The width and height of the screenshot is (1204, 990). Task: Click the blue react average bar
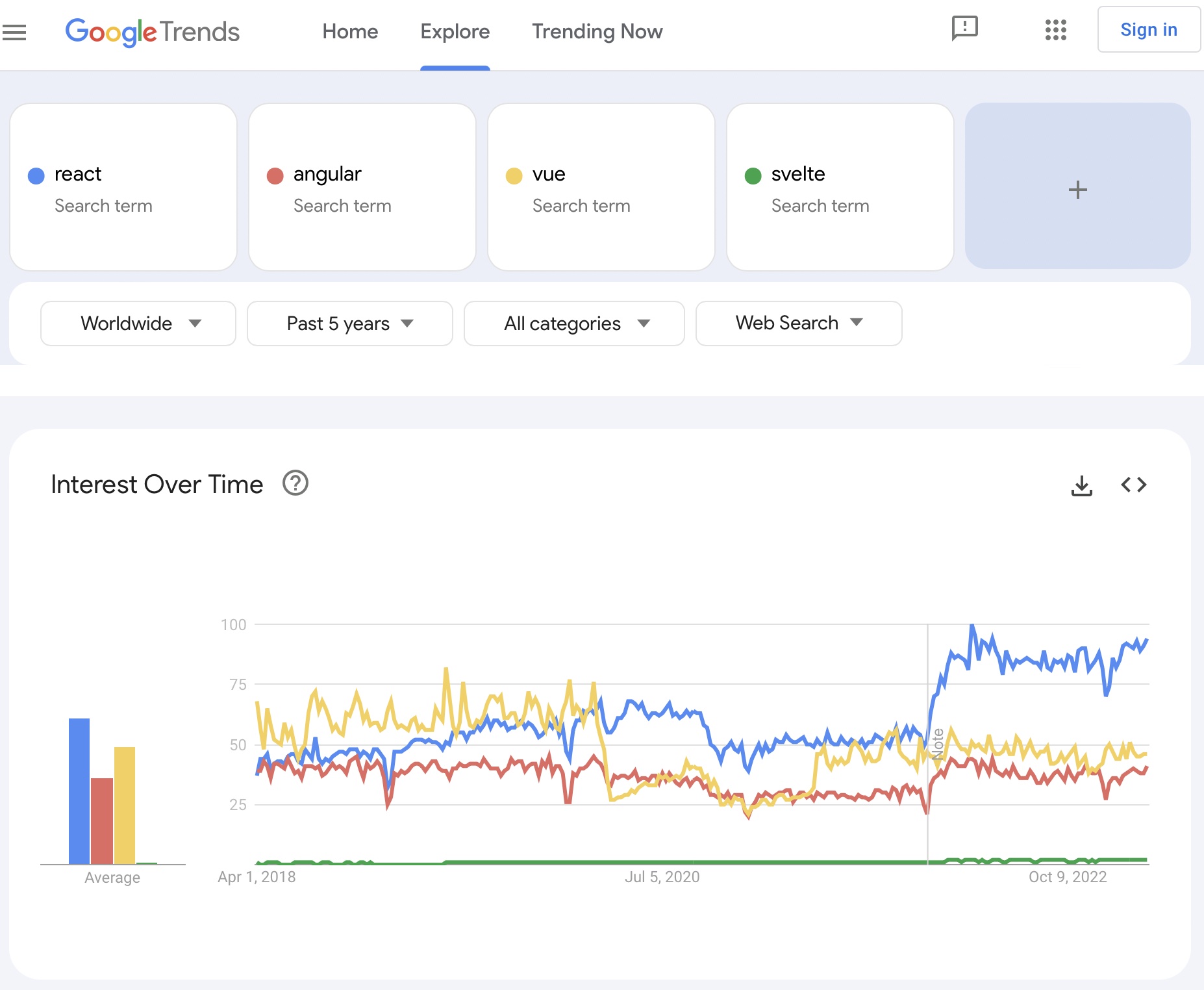[79, 791]
